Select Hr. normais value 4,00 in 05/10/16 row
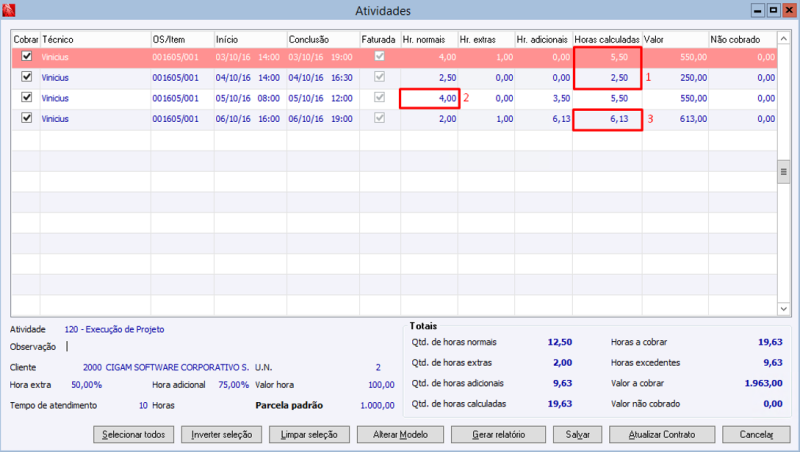Viewport: 800px width, 452px height. [x=447, y=98]
